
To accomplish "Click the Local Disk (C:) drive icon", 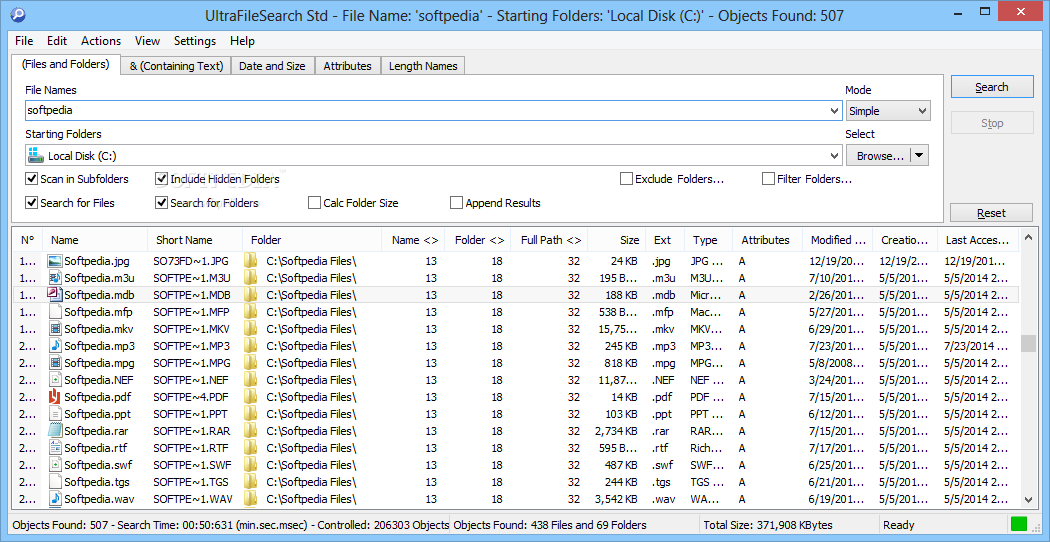I will coord(34,155).
